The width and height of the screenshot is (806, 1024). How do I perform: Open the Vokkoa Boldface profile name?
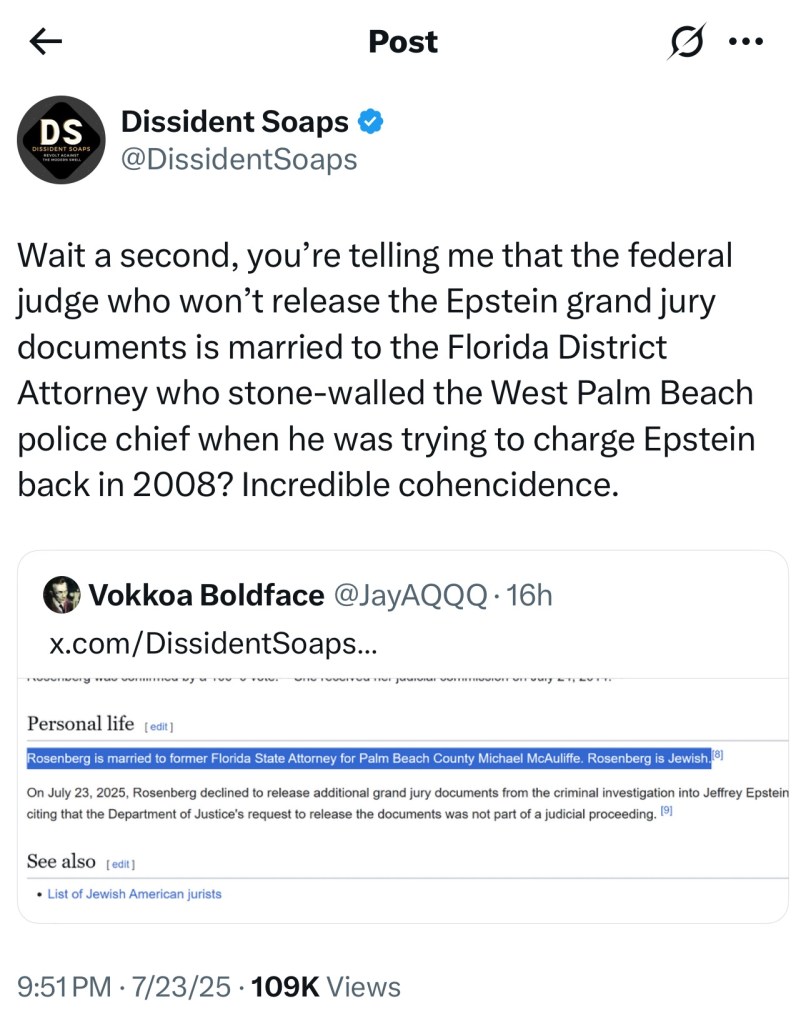click(206, 596)
